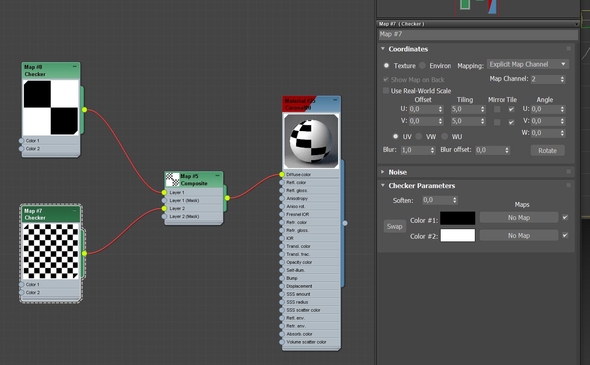Click the Map #8 Checker node output socket
Viewport: 590px width, 365px height.
tap(84, 110)
